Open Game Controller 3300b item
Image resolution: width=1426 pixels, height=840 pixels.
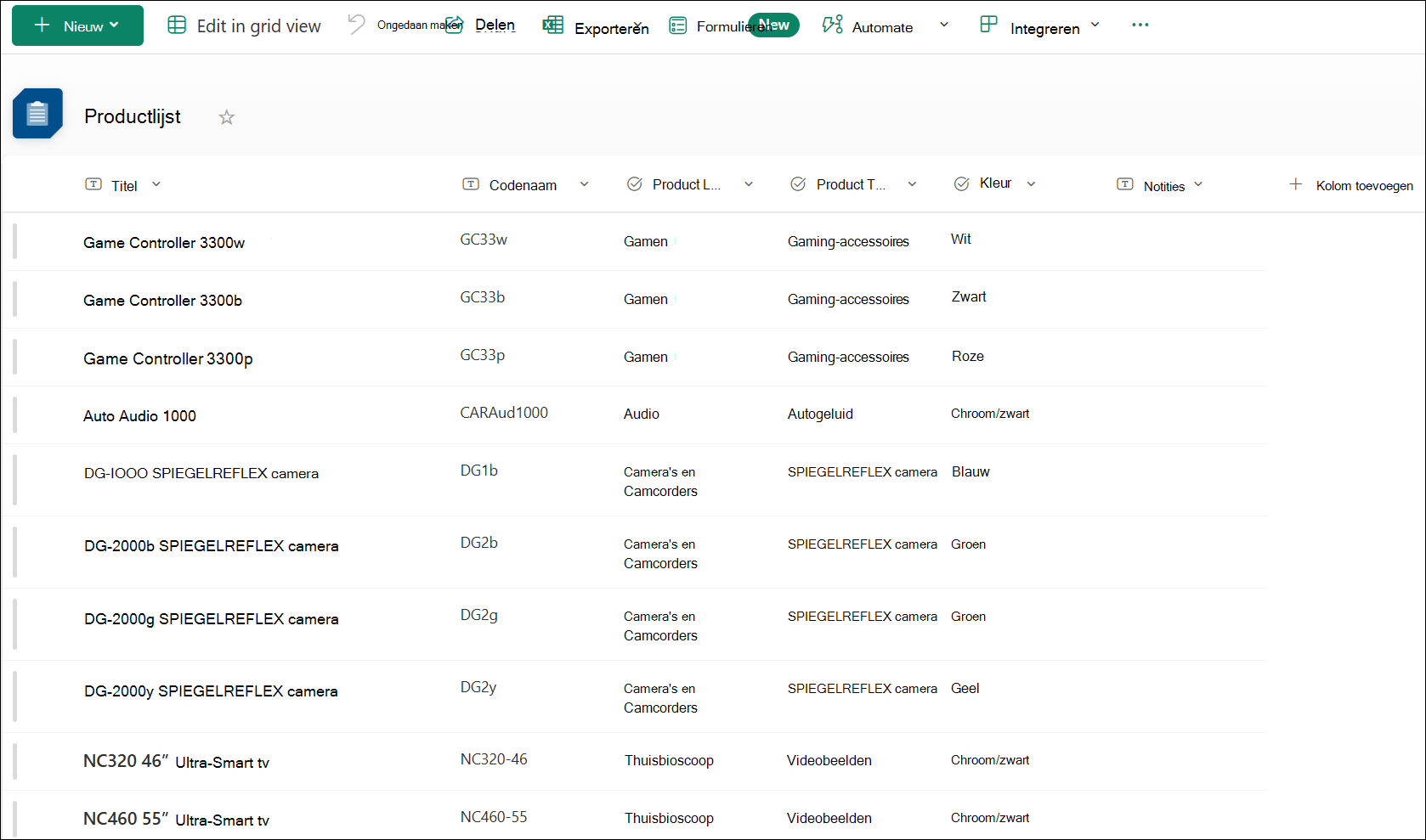click(x=162, y=301)
